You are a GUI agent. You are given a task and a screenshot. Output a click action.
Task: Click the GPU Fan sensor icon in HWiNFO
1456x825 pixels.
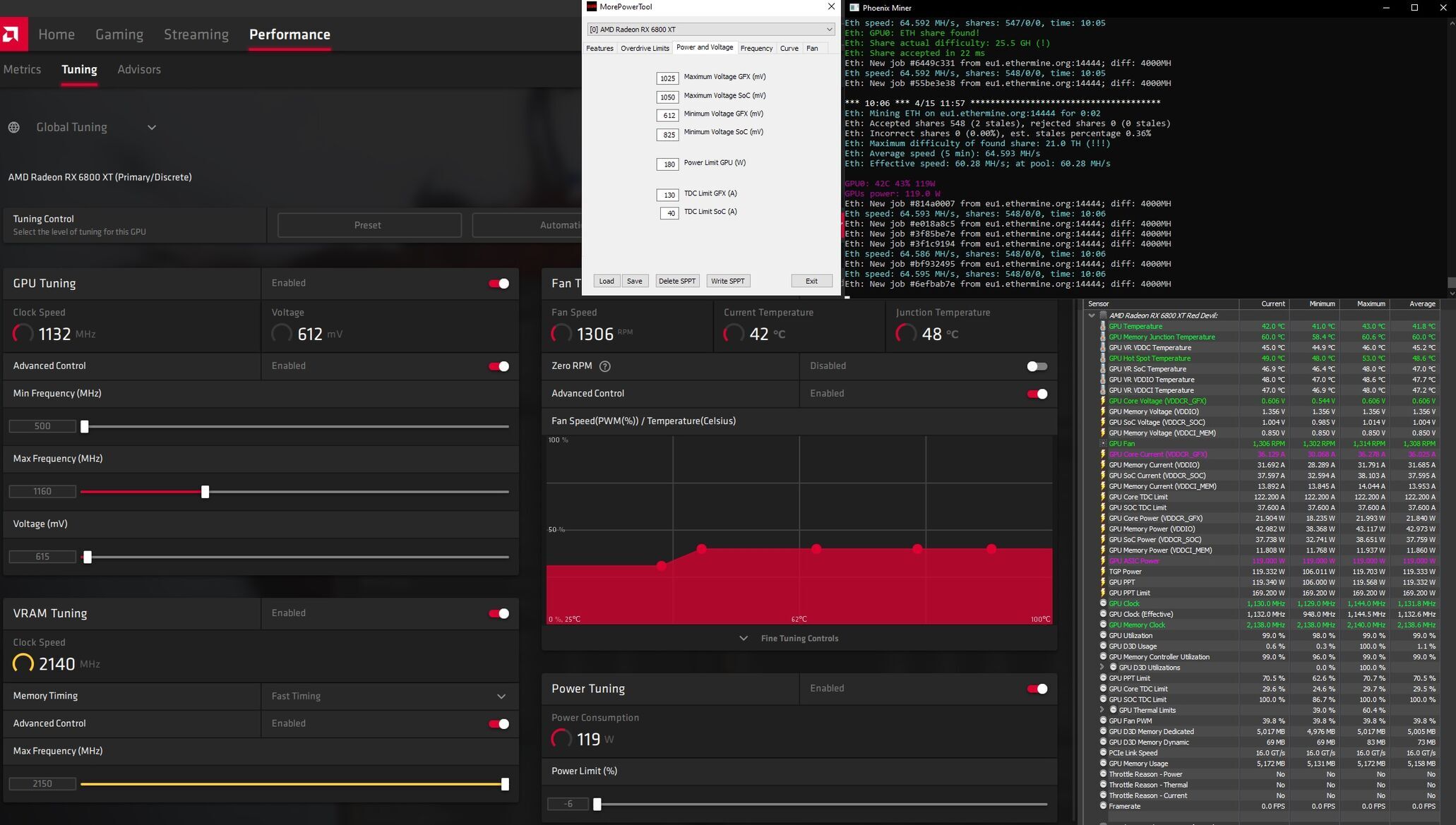(x=1103, y=444)
